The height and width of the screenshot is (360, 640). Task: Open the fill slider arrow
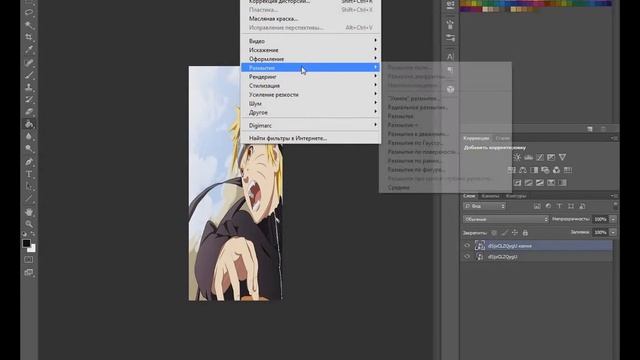[x=613, y=232]
